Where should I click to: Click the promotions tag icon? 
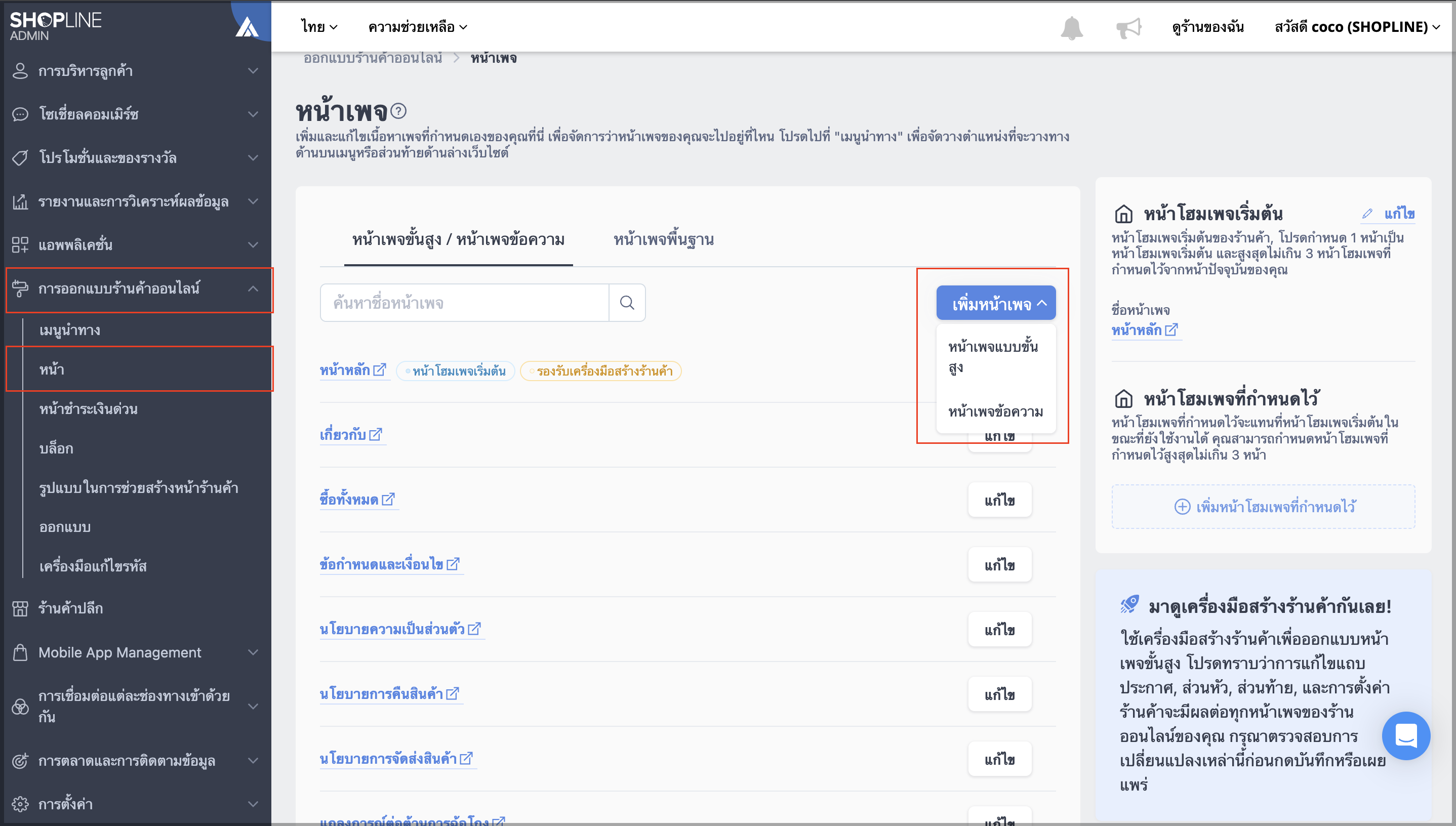point(20,158)
